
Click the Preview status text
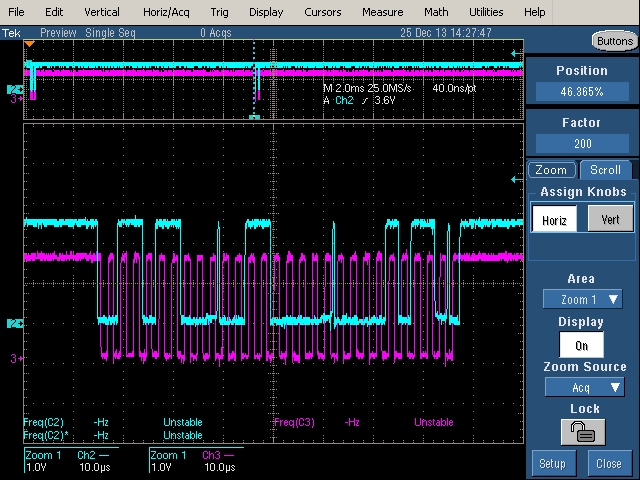tap(58, 33)
